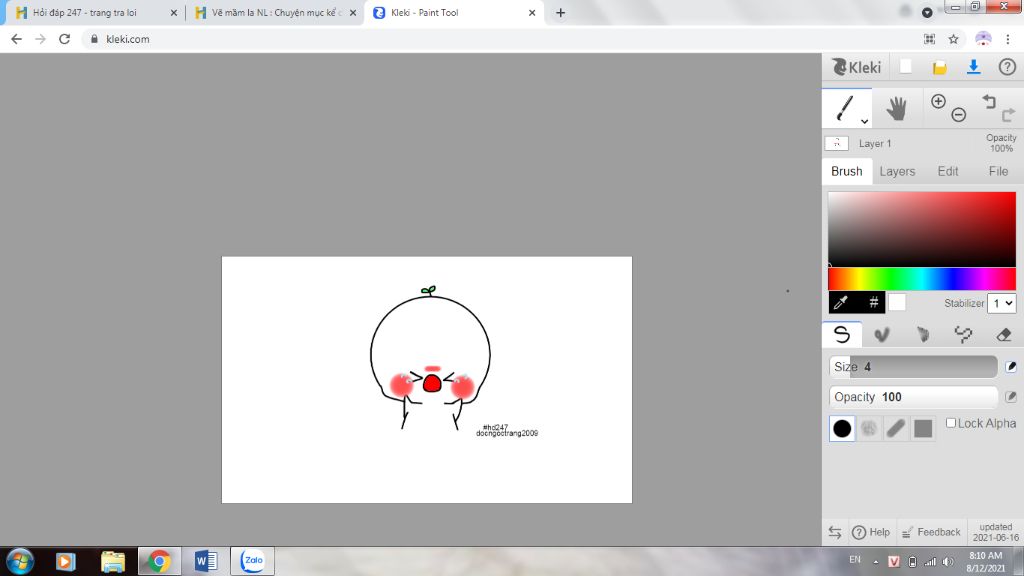1024x576 pixels.
Task: Open the help question mark at top
Action: point(1007,67)
